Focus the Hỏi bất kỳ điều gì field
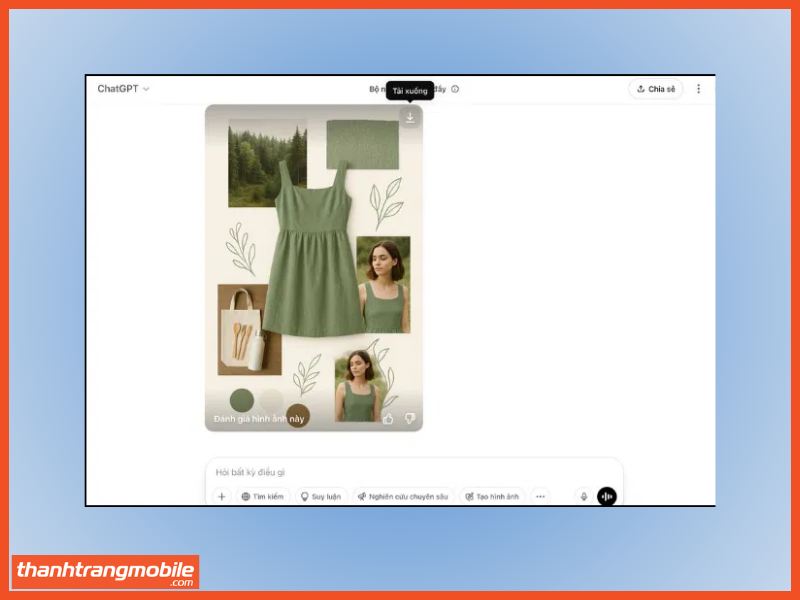800x600 pixels. point(413,472)
